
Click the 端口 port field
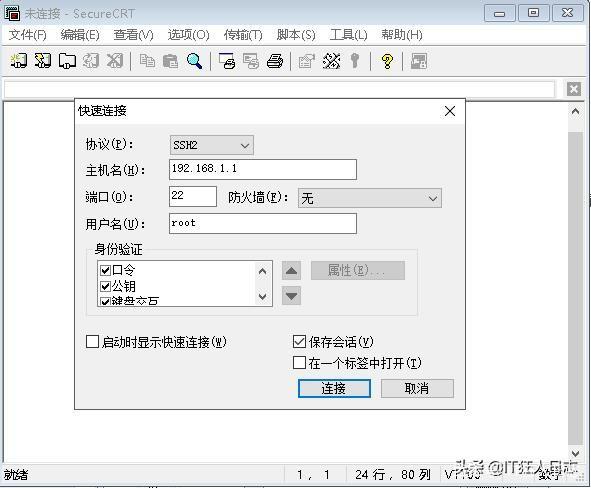click(193, 196)
